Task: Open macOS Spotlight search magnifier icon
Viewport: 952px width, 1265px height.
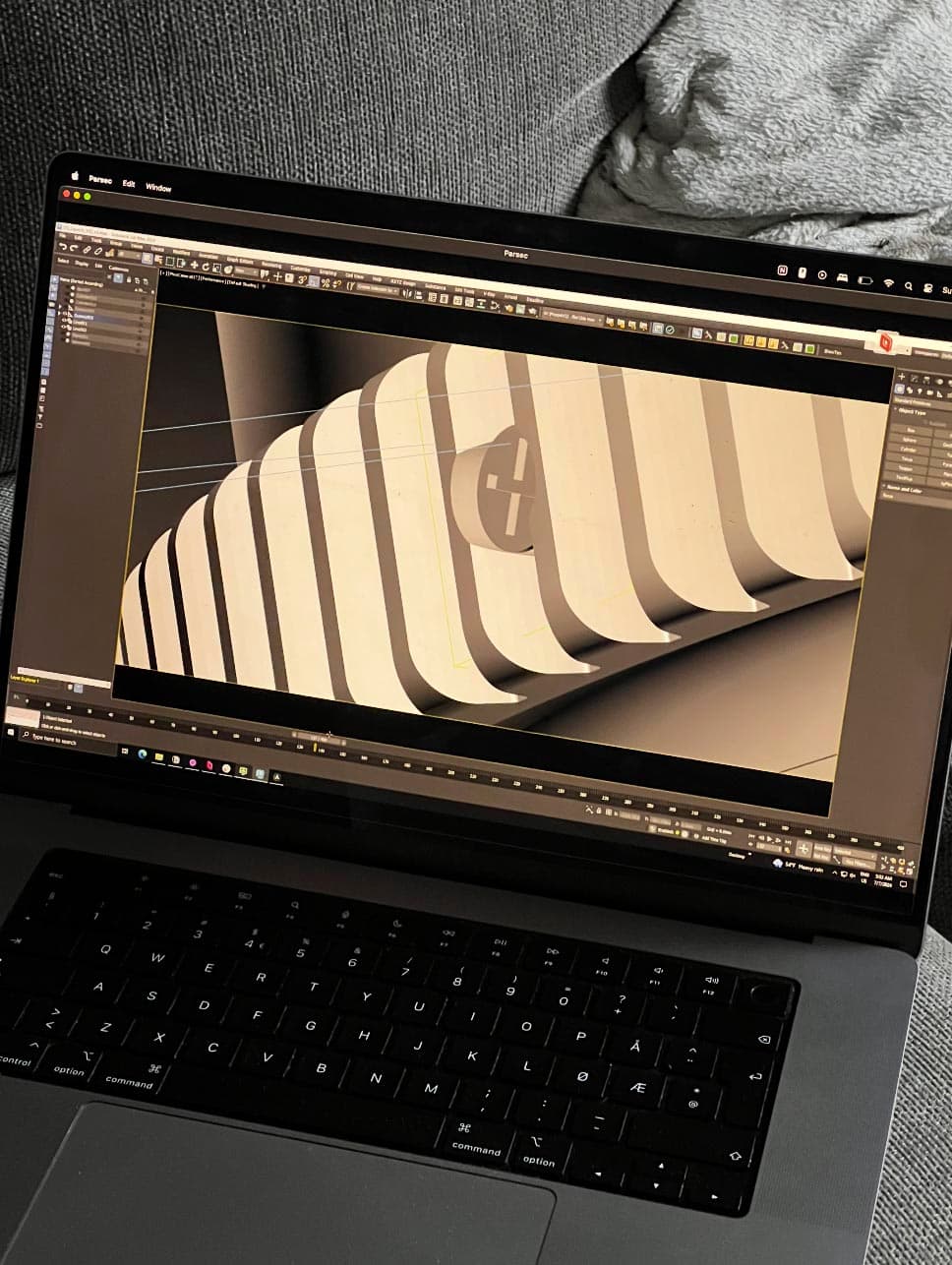Action: 907,285
